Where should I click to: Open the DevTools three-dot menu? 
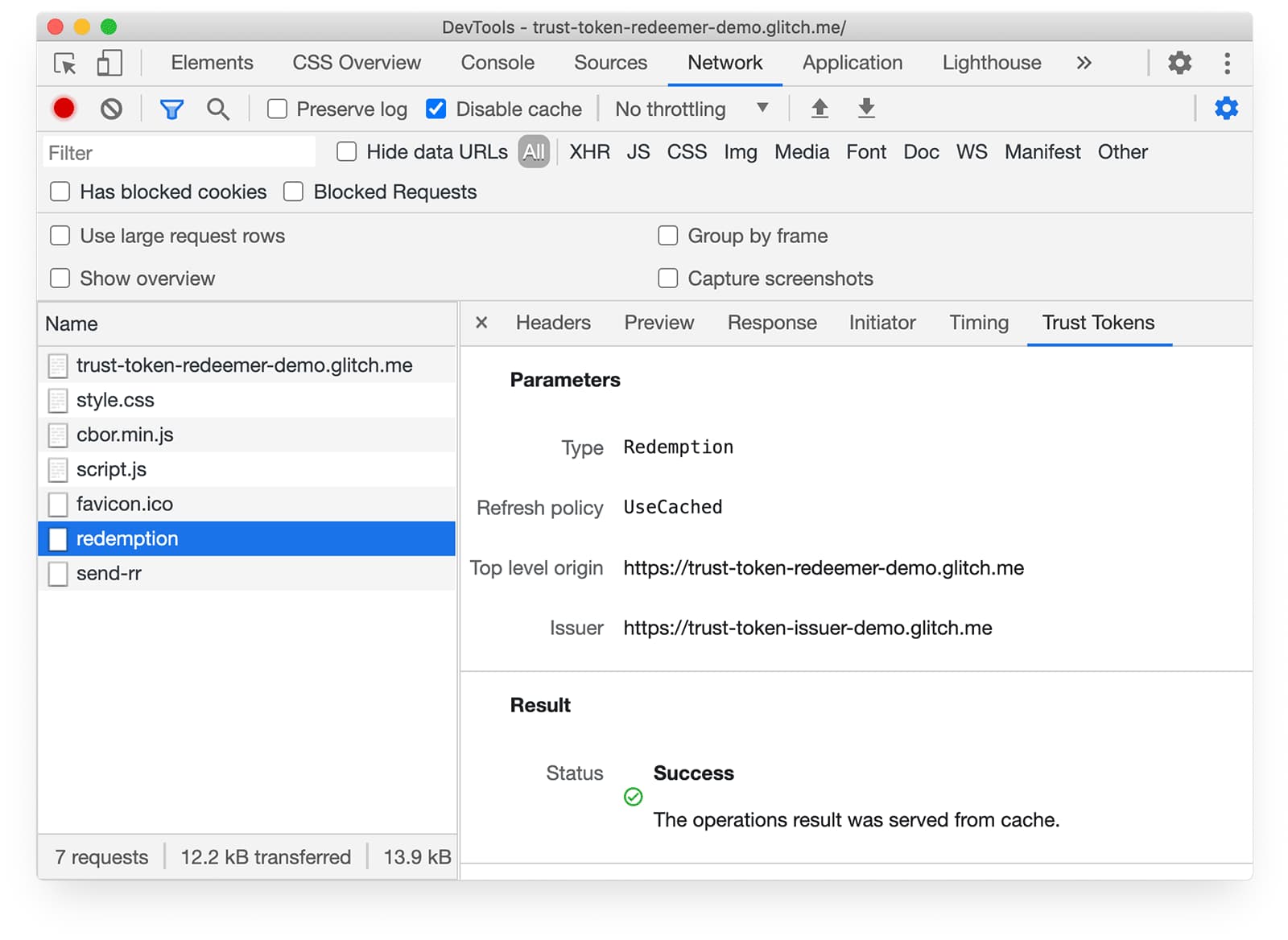coord(1227,63)
